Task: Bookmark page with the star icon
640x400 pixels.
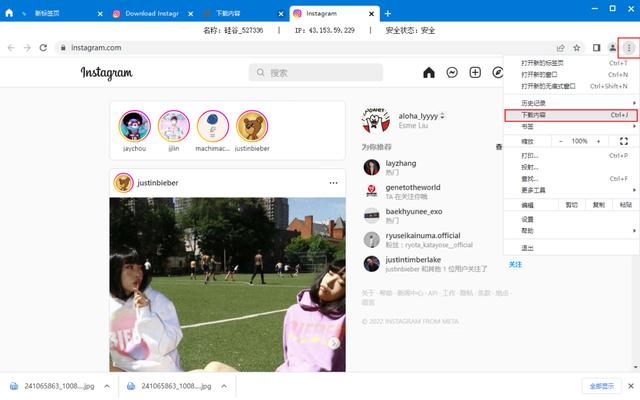Action: 576,48
